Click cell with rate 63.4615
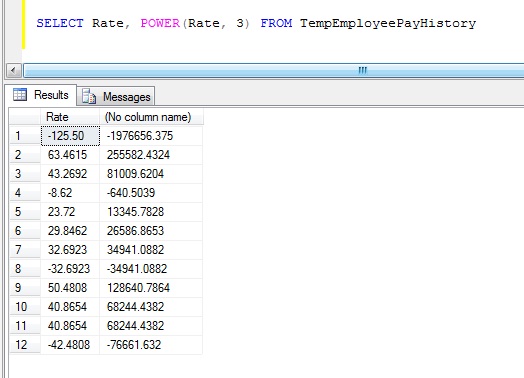The width and height of the screenshot is (524, 378). 70,155
